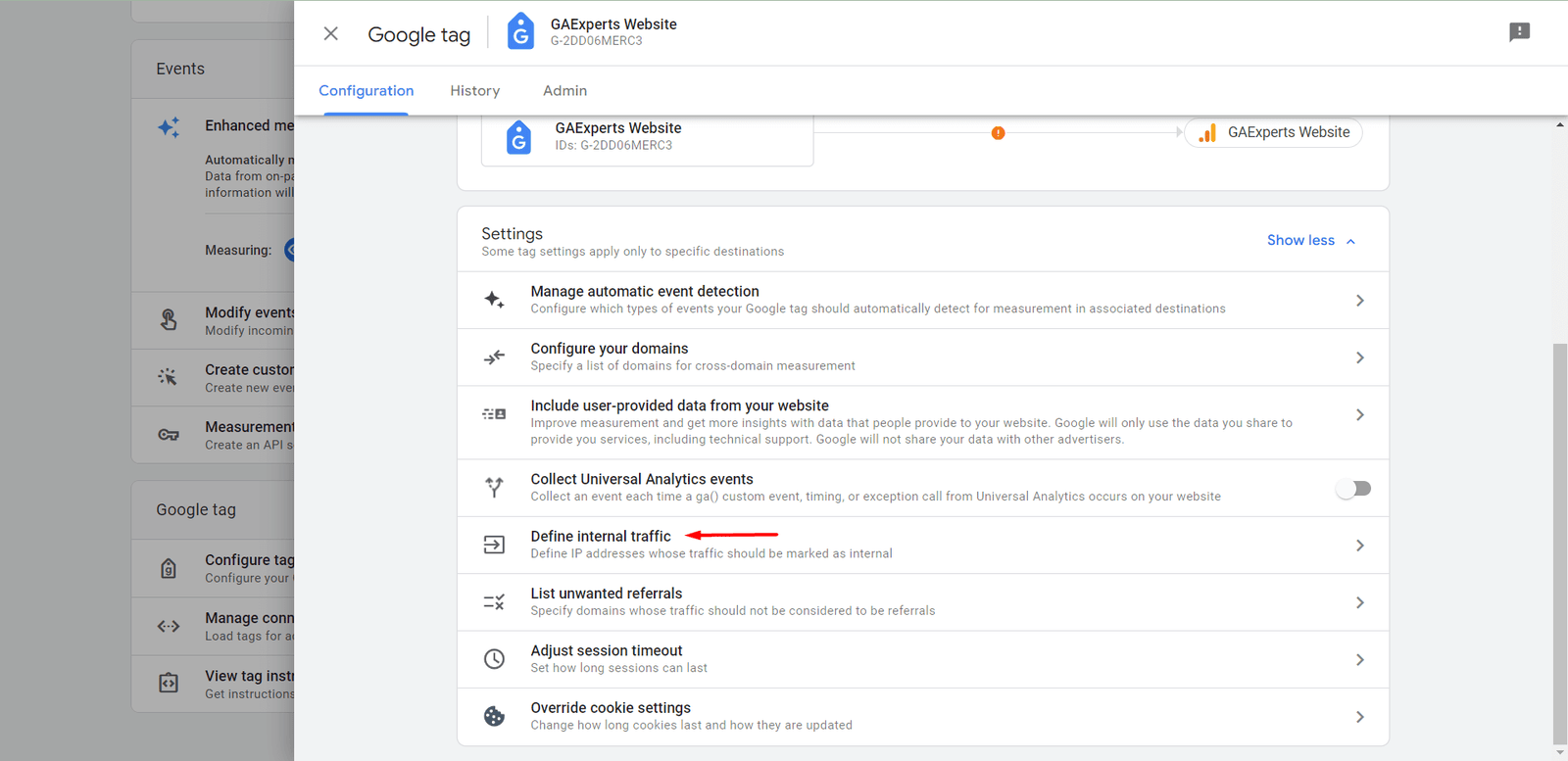Open Configure your domains
The width and height of the screenshot is (1568, 761).
(x=923, y=357)
